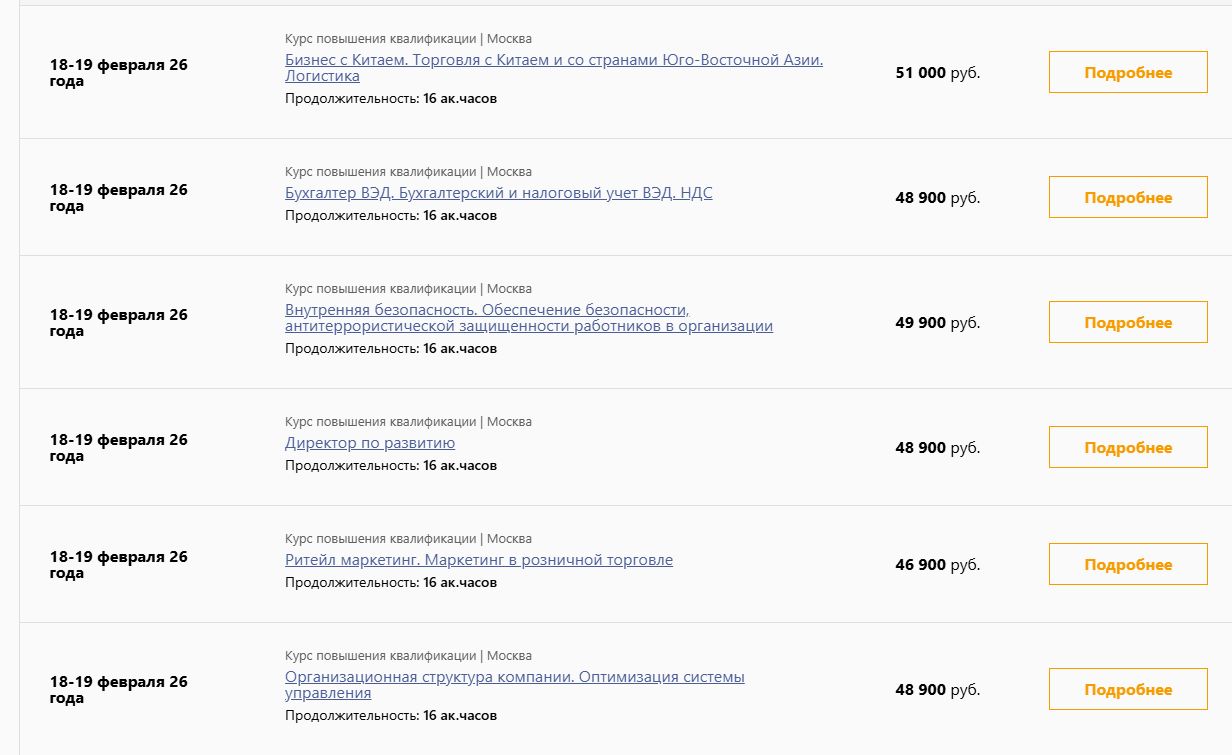Image resolution: width=1232 pixels, height=755 pixels.
Task: Open the Бизнес с Китаем course link
Action: click(x=553, y=60)
